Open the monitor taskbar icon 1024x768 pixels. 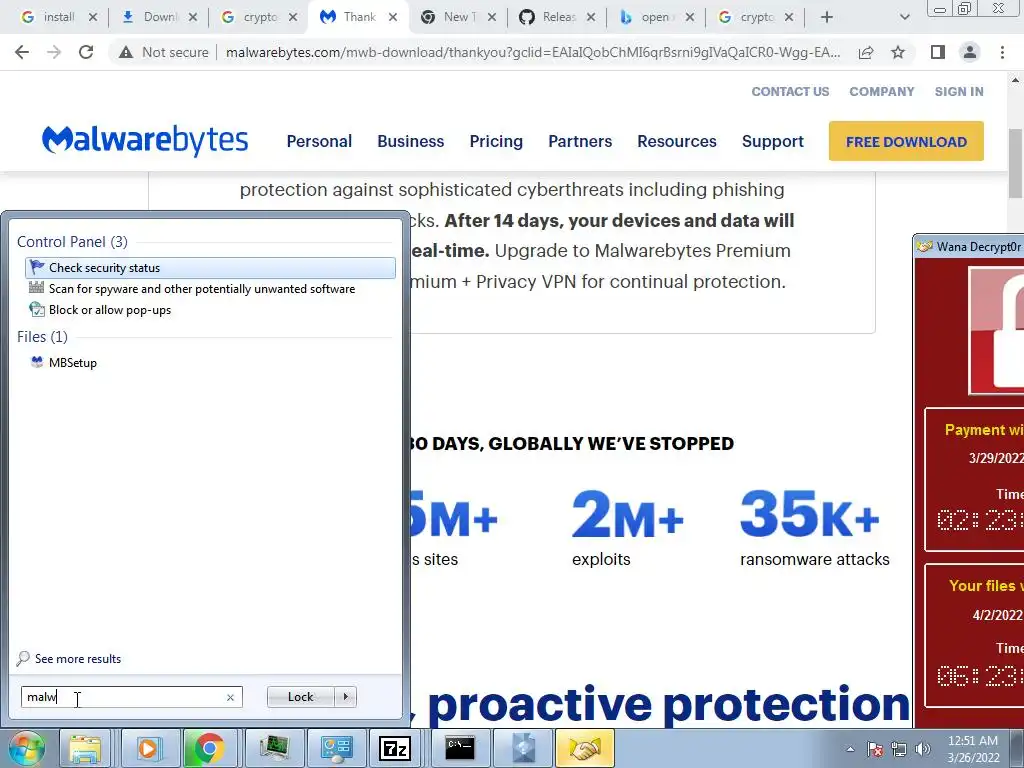[x=273, y=748]
